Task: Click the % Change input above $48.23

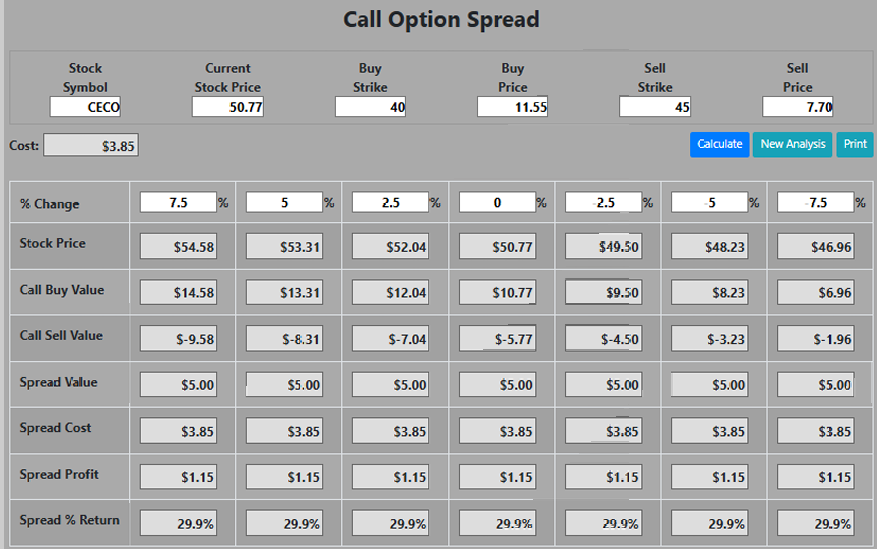Action: coord(709,202)
